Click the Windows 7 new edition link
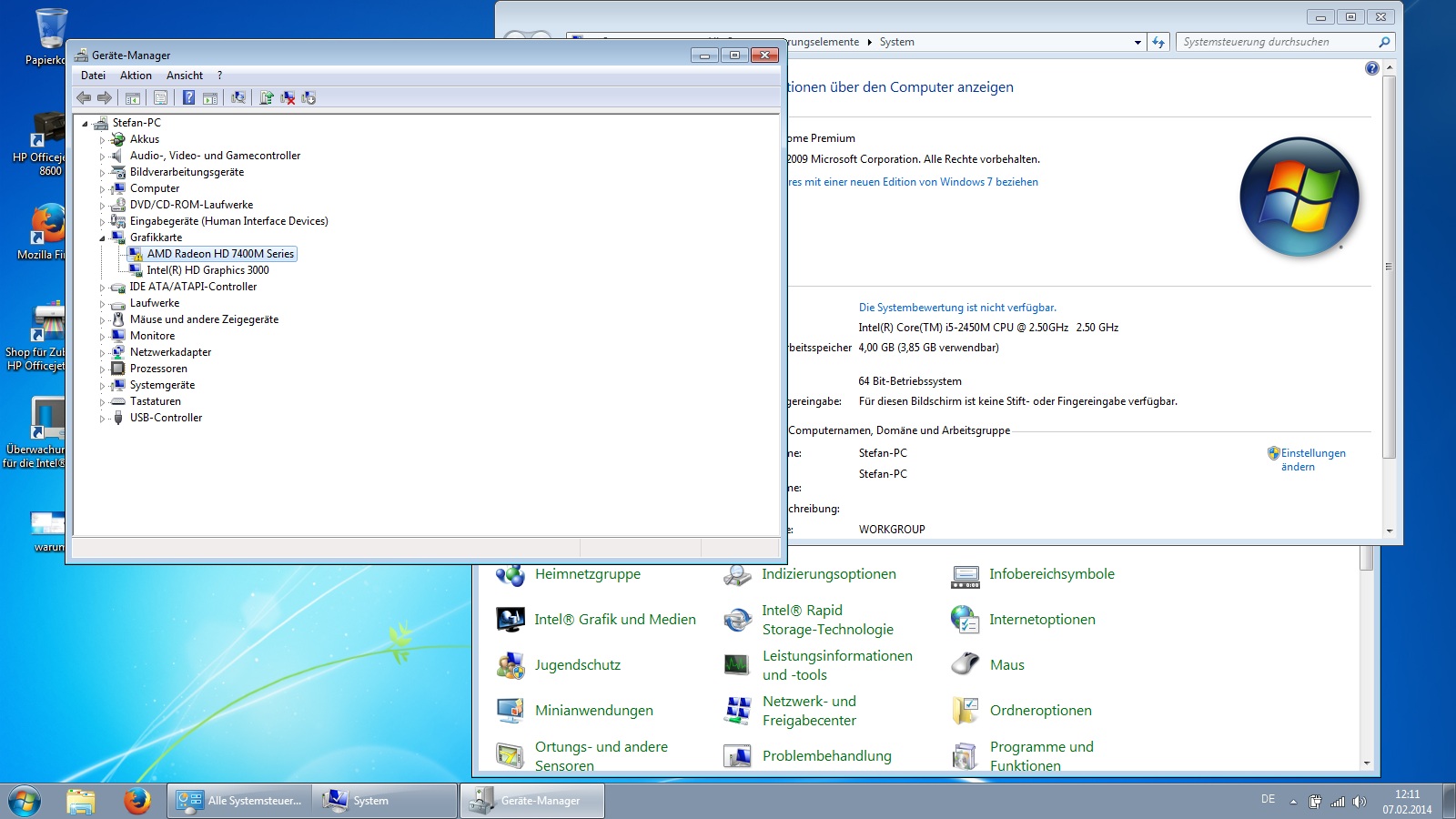Image resolution: width=1456 pixels, height=819 pixels. coord(913,182)
